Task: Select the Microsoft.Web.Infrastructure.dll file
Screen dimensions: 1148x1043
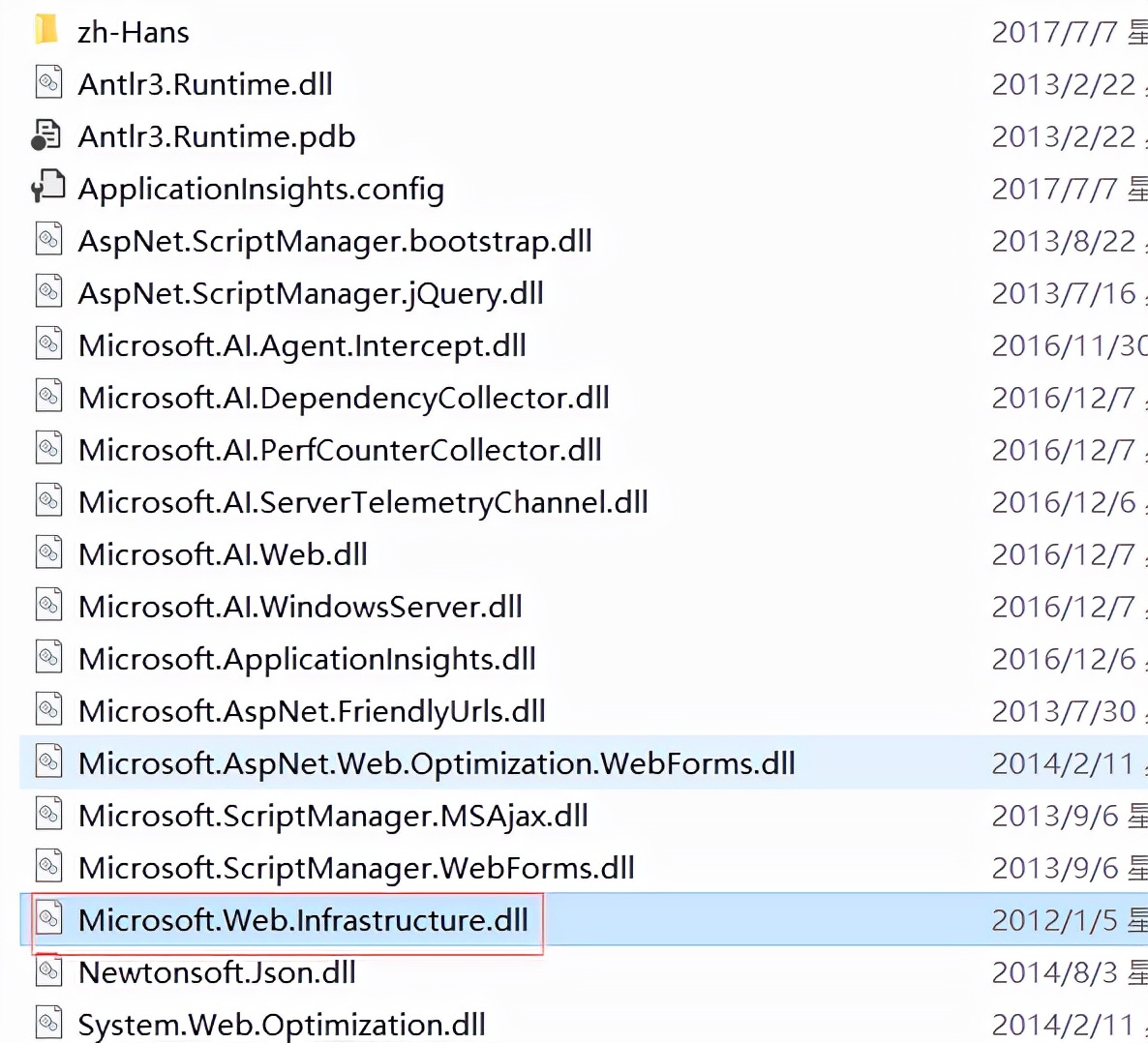Action: (x=306, y=920)
